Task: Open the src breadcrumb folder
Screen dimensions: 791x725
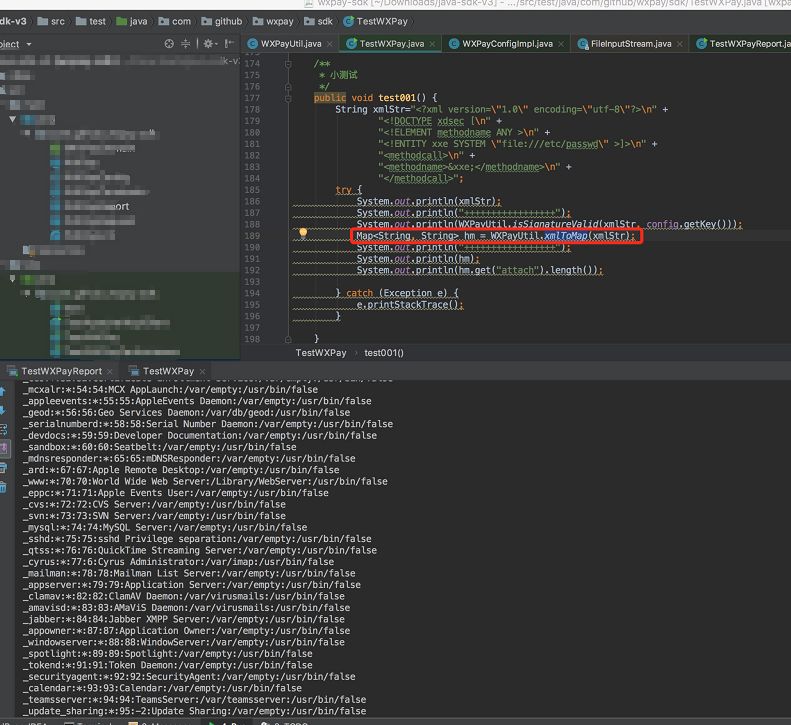Action: pyautogui.click(x=51, y=22)
